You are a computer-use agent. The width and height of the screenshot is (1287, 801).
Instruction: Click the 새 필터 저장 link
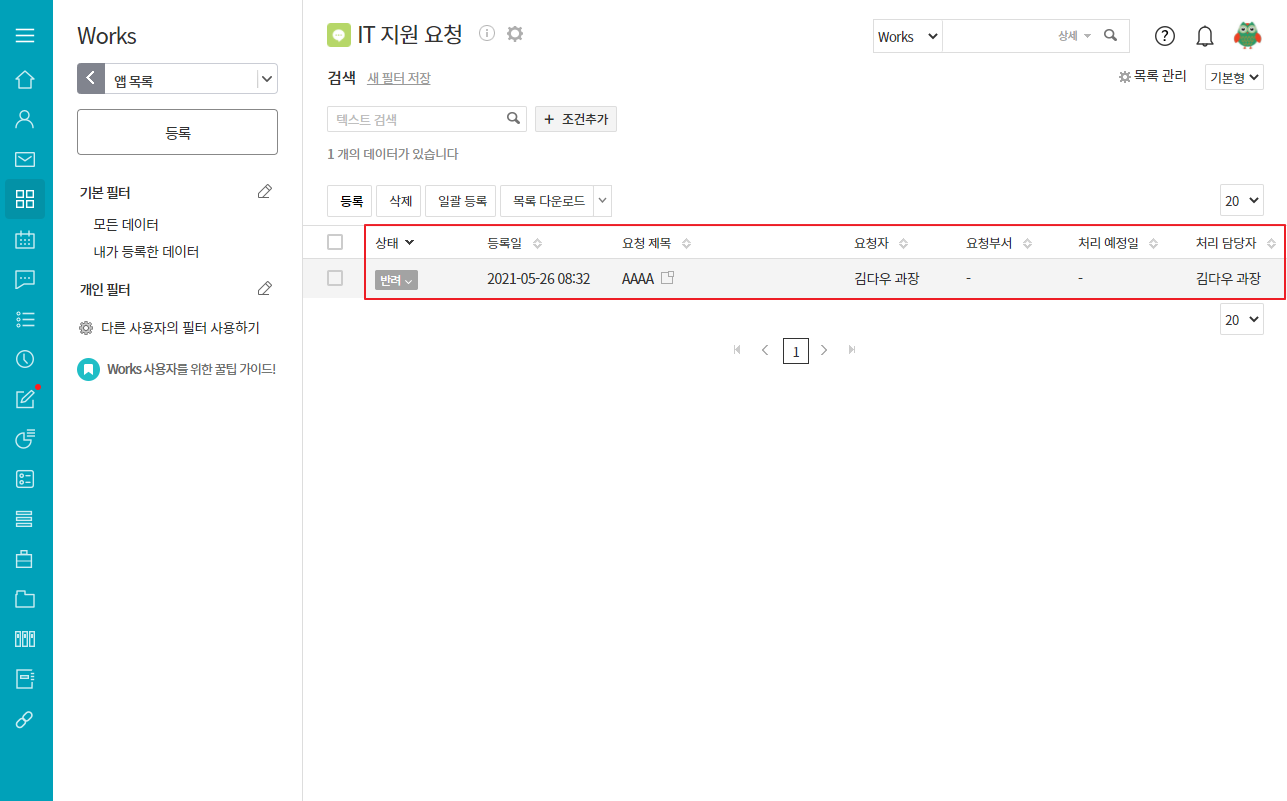pos(398,78)
